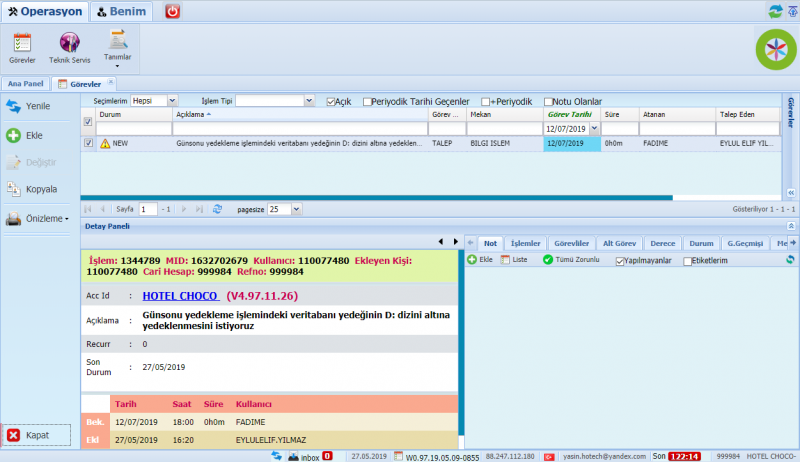Open Görevliler detail tab

click(571, 243)
